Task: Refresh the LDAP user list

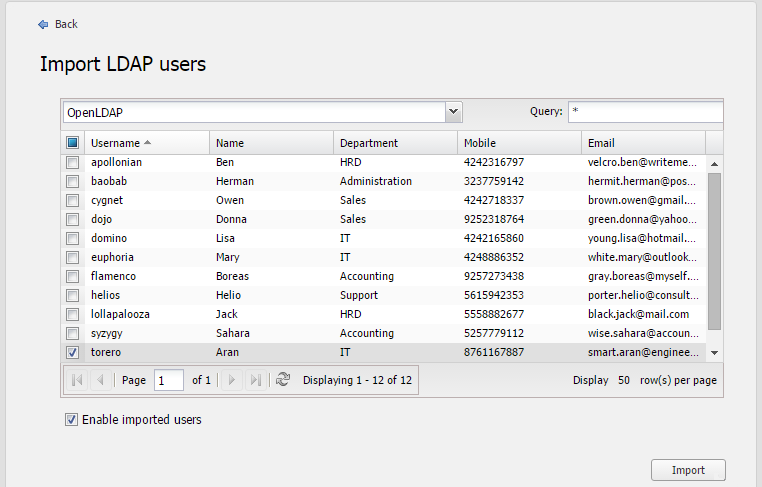Action: tap(283, 380)
